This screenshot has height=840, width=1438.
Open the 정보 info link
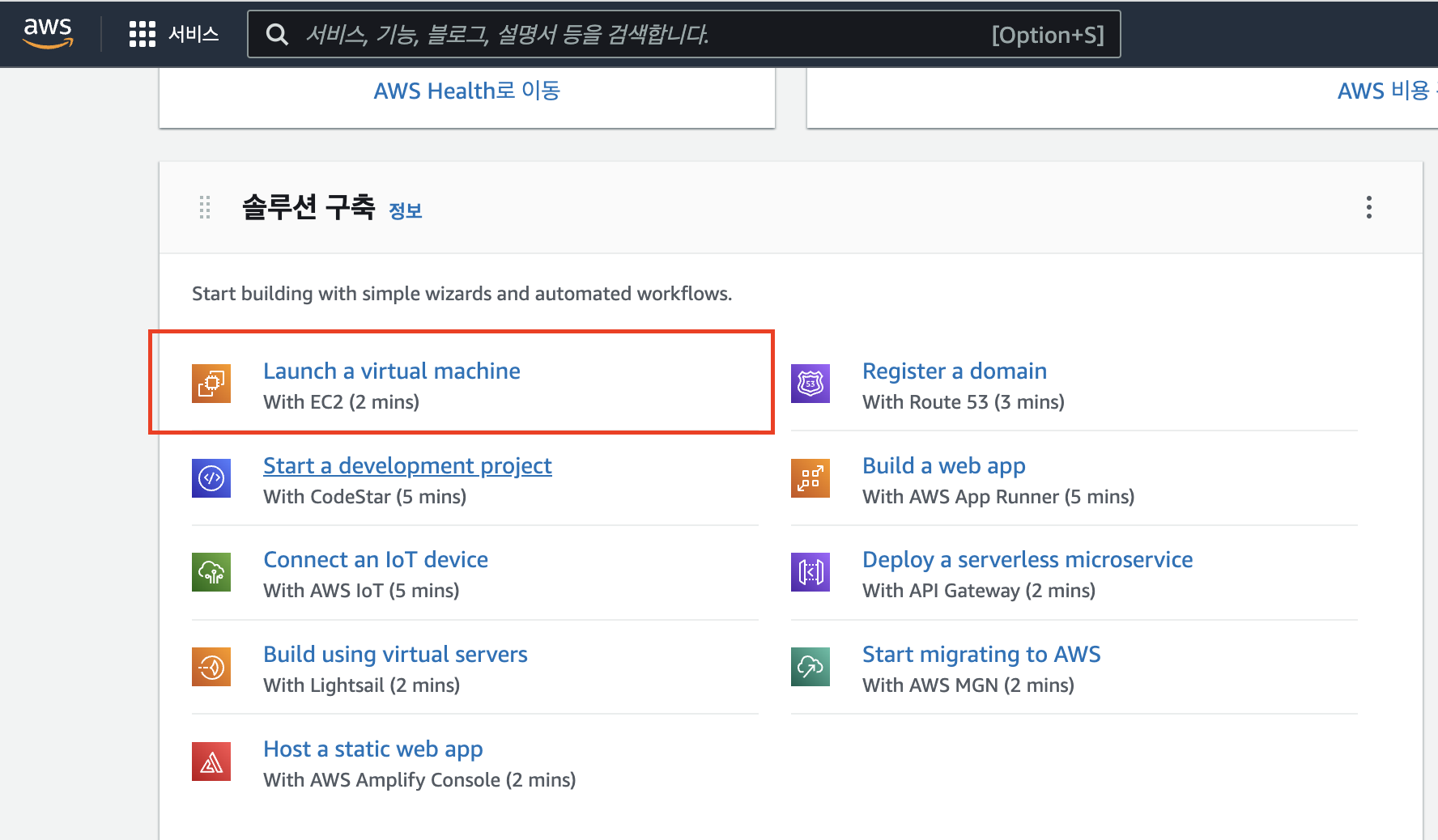(x=406, y=211)
